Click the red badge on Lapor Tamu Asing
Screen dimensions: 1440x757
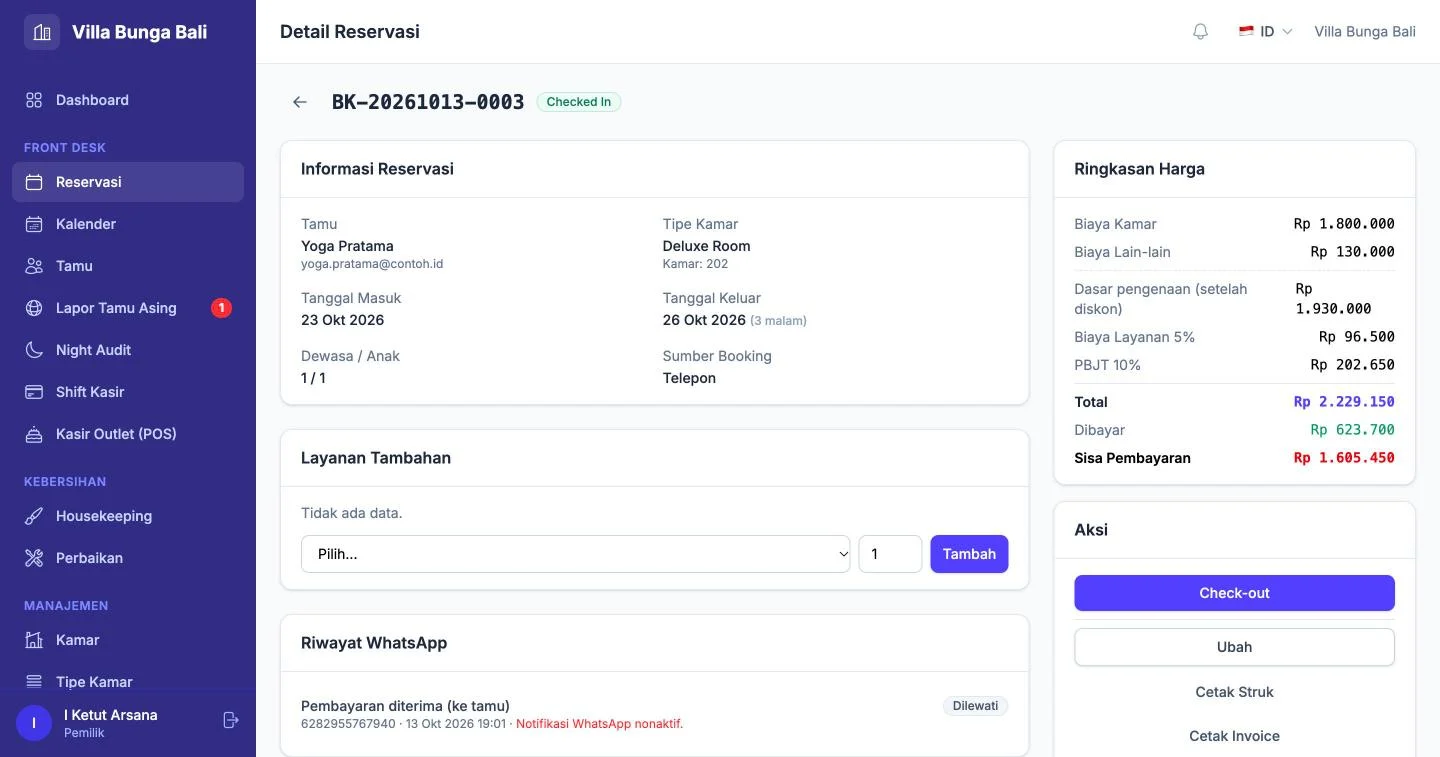tap(221, 308)
